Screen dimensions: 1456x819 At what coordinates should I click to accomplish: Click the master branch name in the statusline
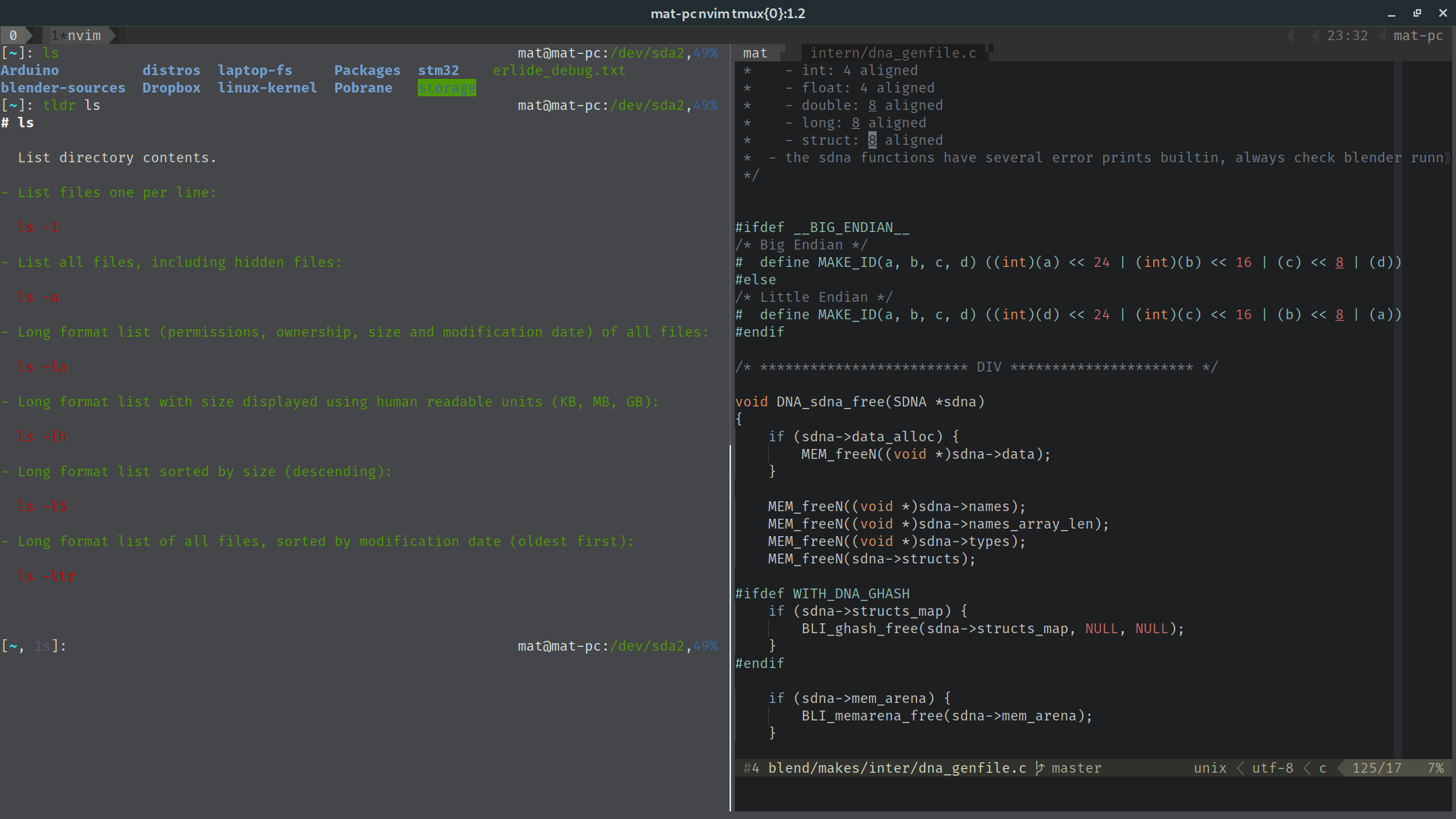coord(1076,768)
